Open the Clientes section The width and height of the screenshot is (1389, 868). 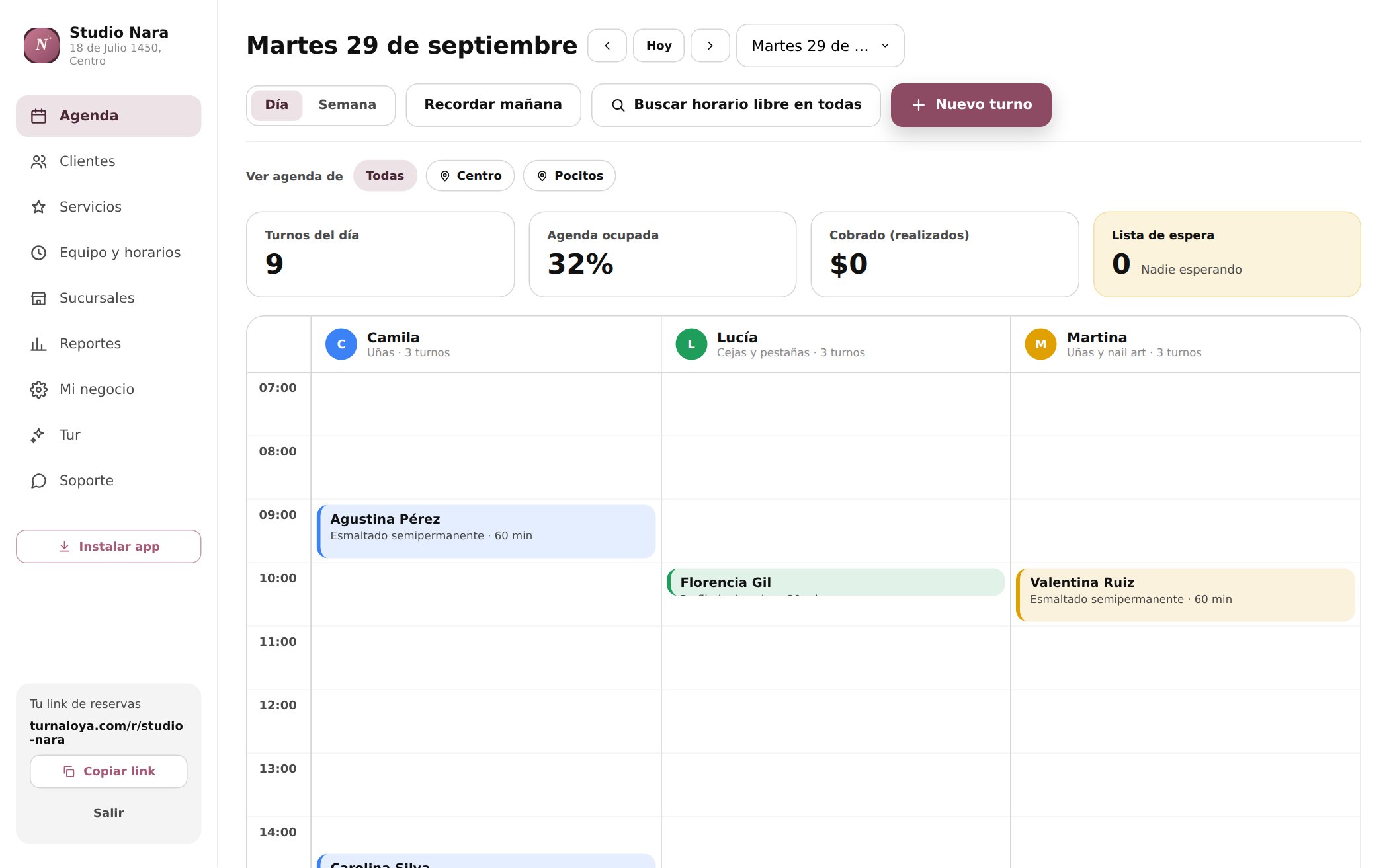(x=108, y=161)
